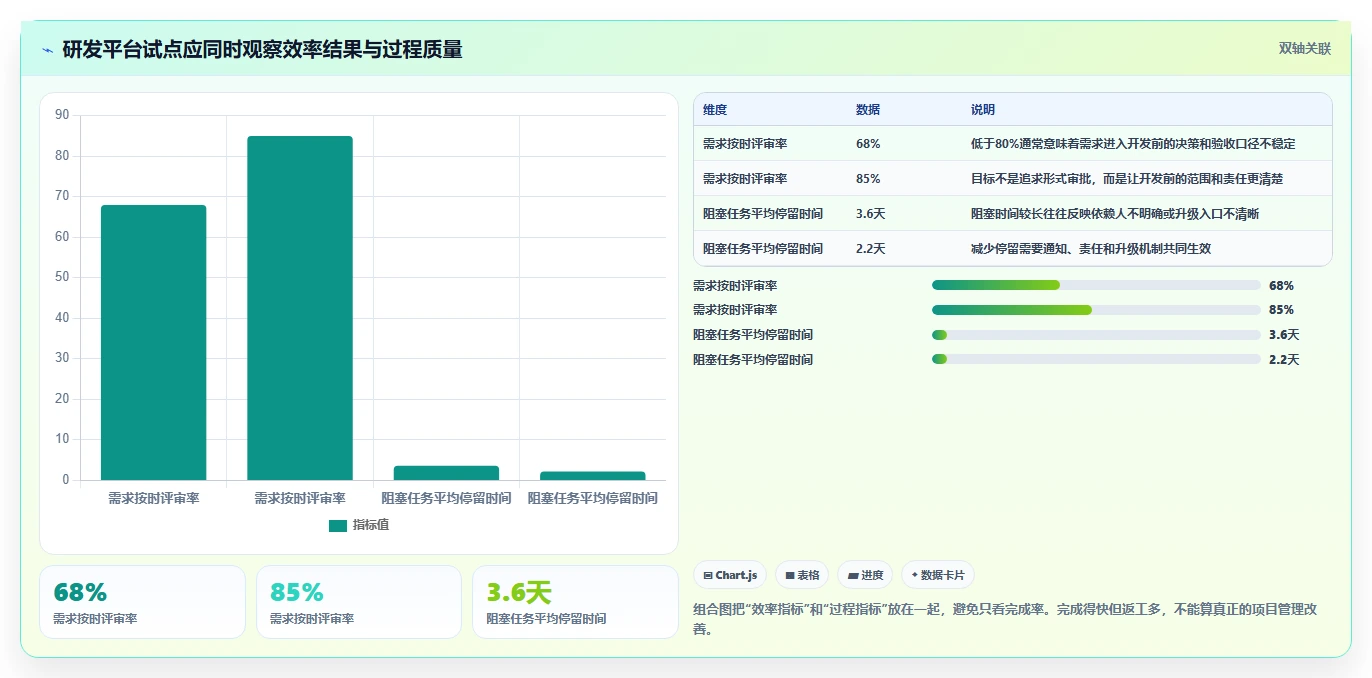Click the 2.2天 value right of its progress bar

pos(1284,359)
